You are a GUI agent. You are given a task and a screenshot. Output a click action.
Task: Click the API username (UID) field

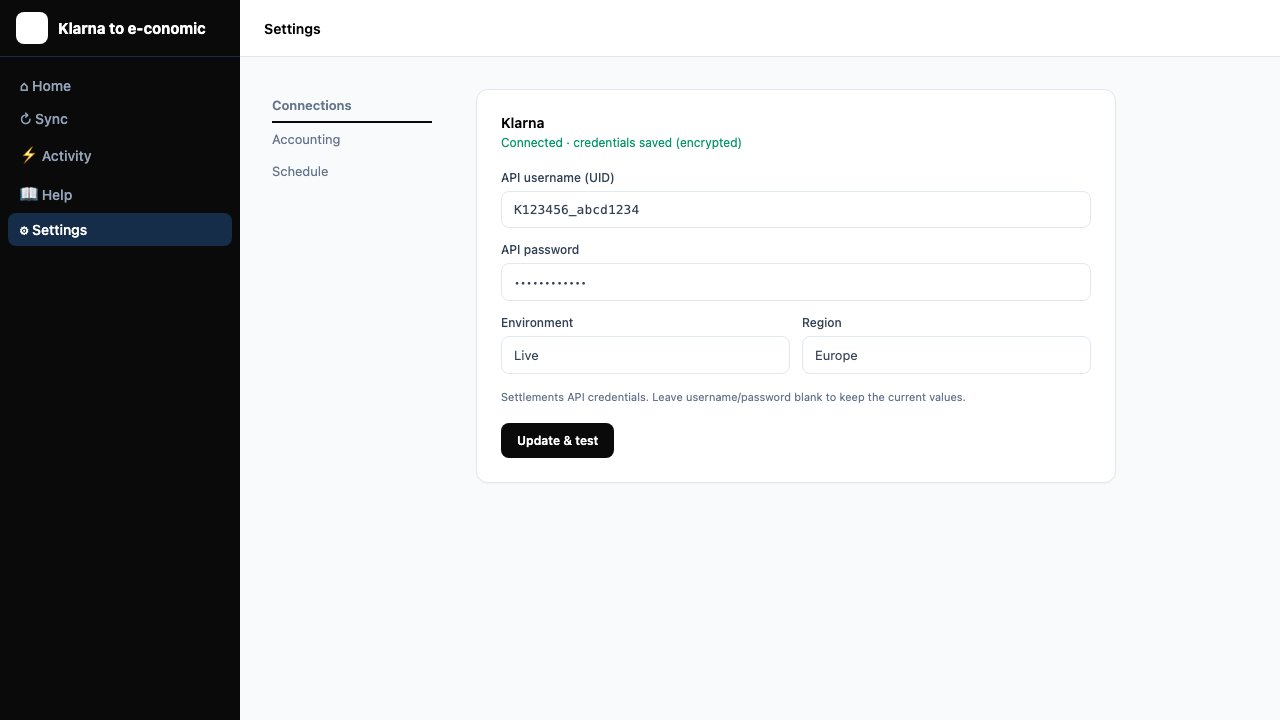click(x=796, y=210)
